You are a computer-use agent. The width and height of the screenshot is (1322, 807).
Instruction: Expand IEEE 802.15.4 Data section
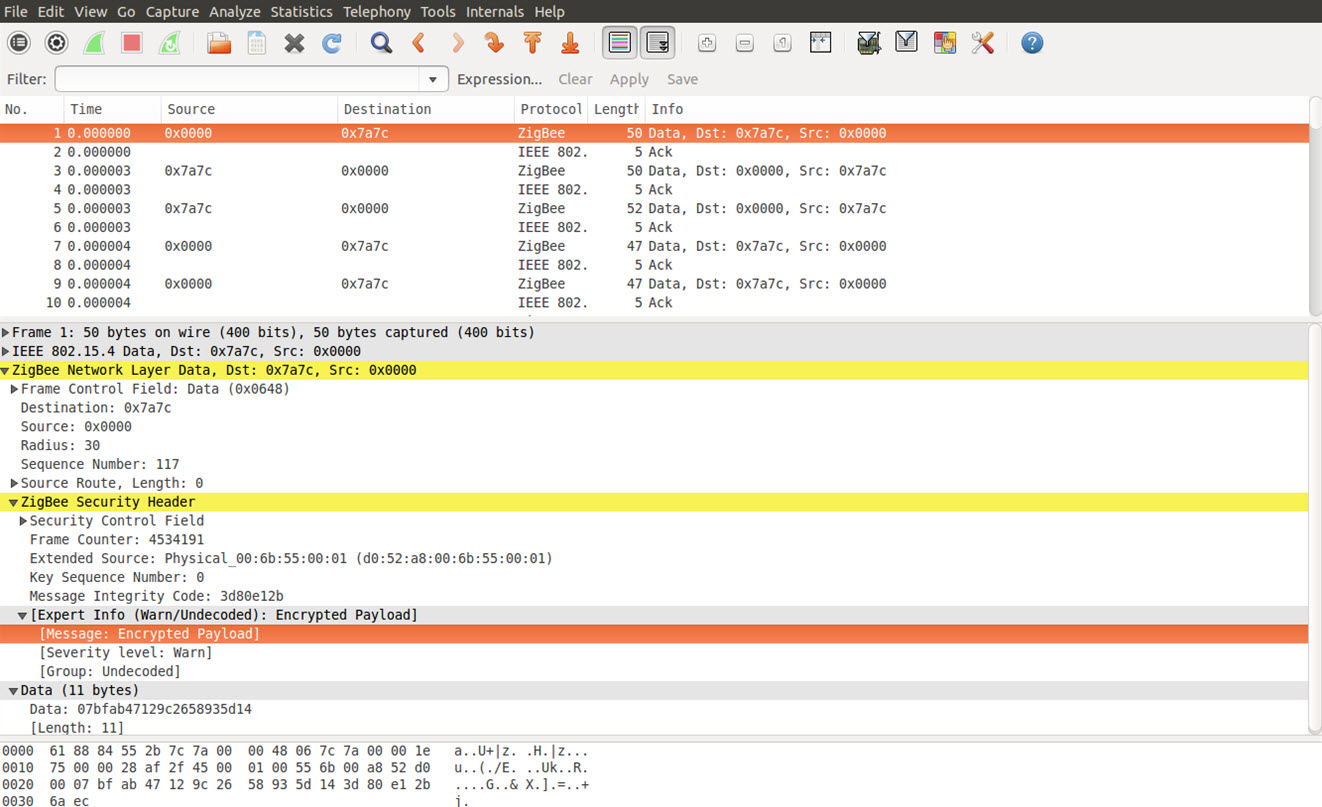[x=6, y=351]
